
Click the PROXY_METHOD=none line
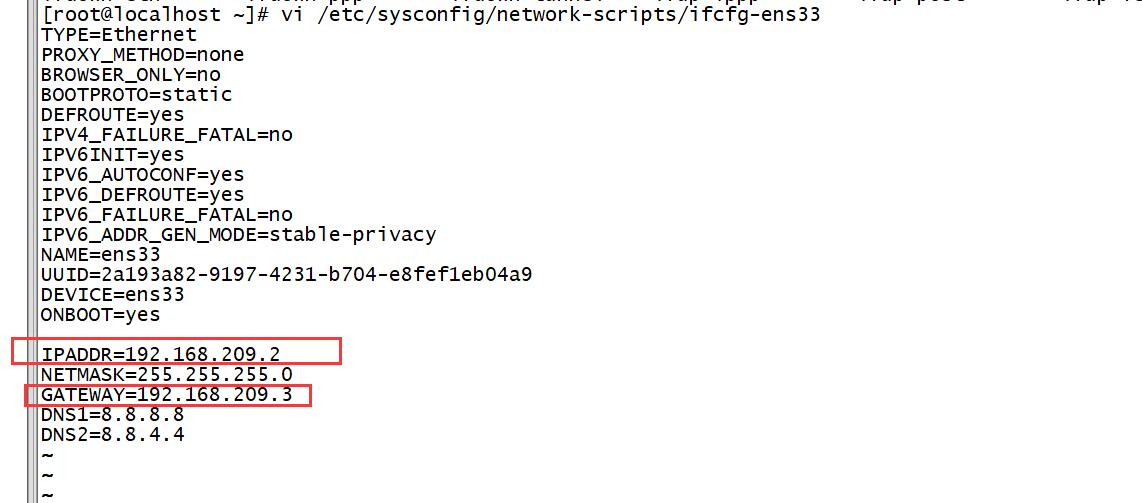click(143, 55)
